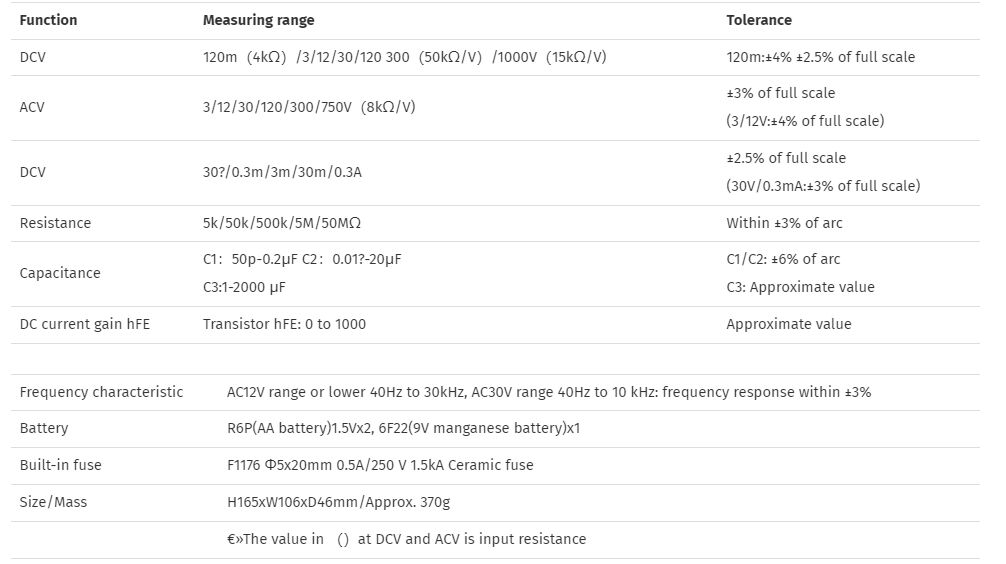Click the Within ±3% of arc tolerance
Viewport: 1006px width, 564px height.
(784, 223)
